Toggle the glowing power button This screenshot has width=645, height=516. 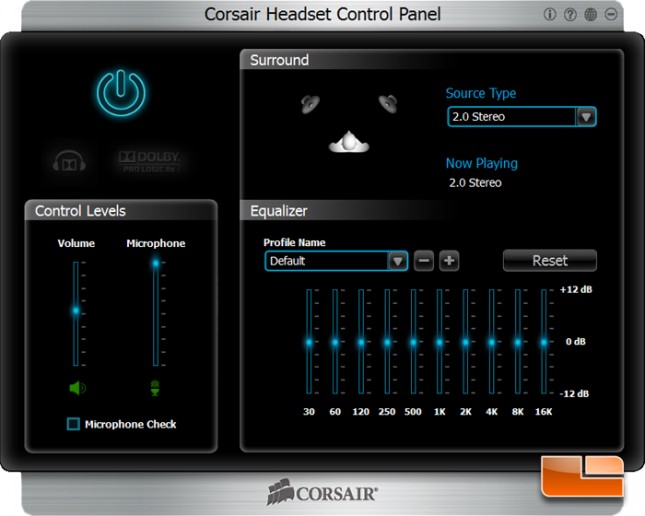[x=121, y=93]
